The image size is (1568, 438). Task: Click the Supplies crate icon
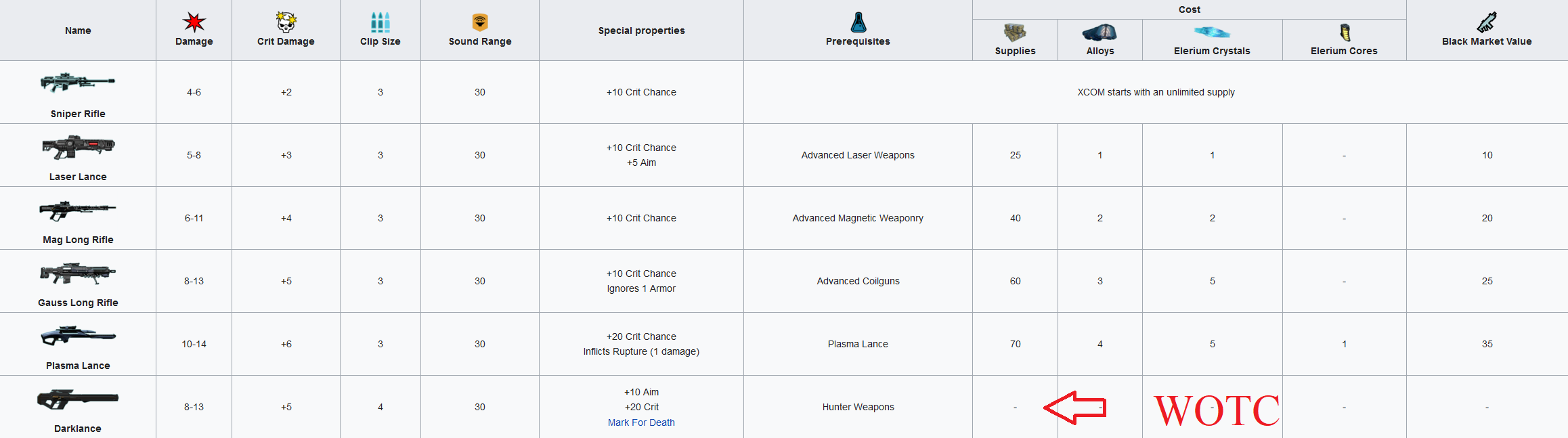point(1015,32)
